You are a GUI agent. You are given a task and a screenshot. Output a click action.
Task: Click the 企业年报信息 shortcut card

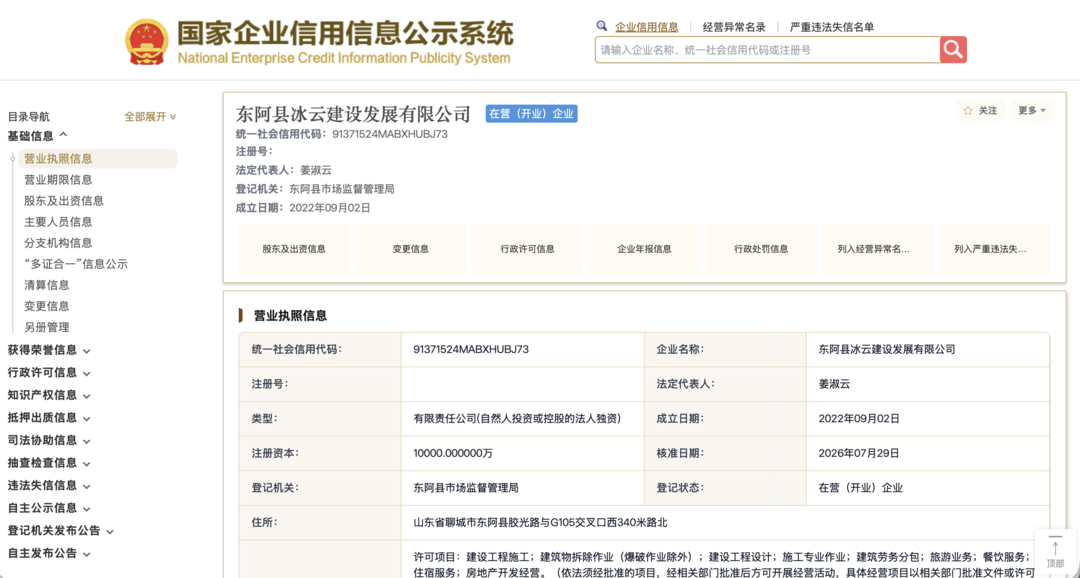click(x=645, y=249)
